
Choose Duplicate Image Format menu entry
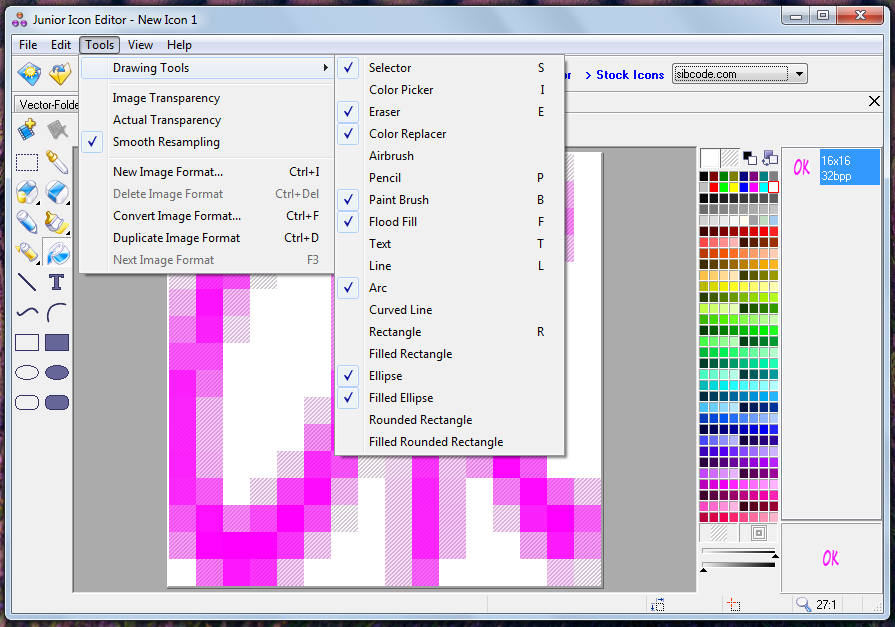207,238
